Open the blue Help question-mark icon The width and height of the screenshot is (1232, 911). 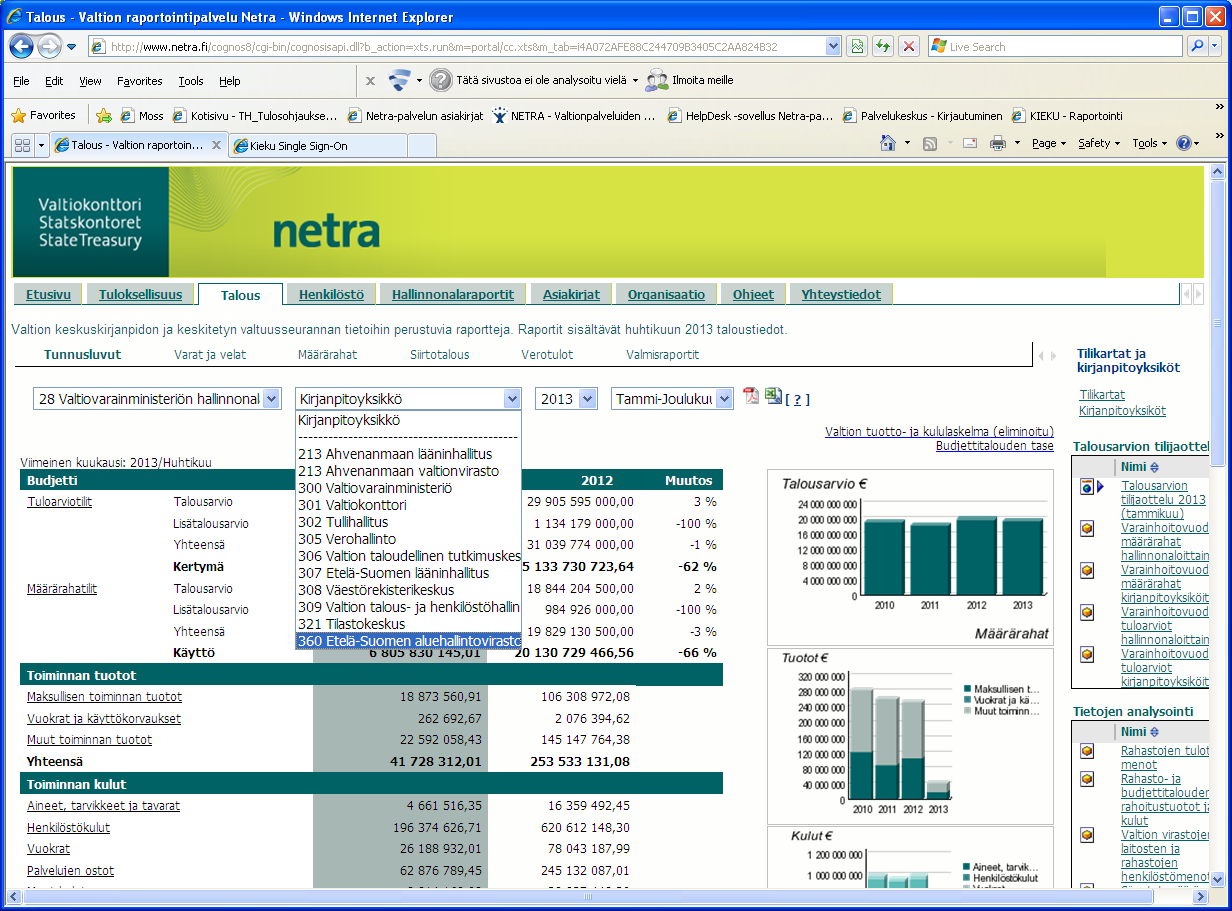click(1184, 143)
